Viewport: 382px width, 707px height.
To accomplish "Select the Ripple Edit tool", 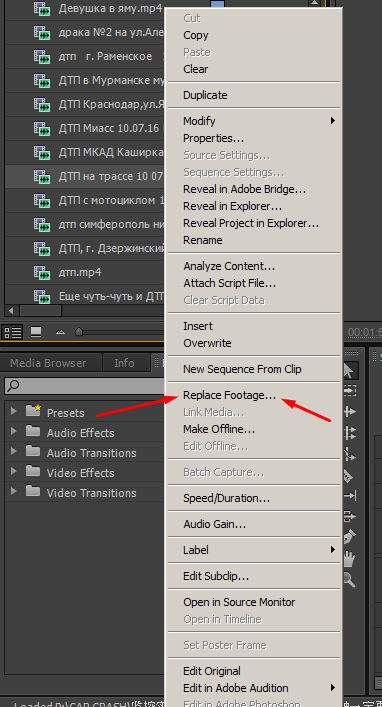I will coord(350,412).
